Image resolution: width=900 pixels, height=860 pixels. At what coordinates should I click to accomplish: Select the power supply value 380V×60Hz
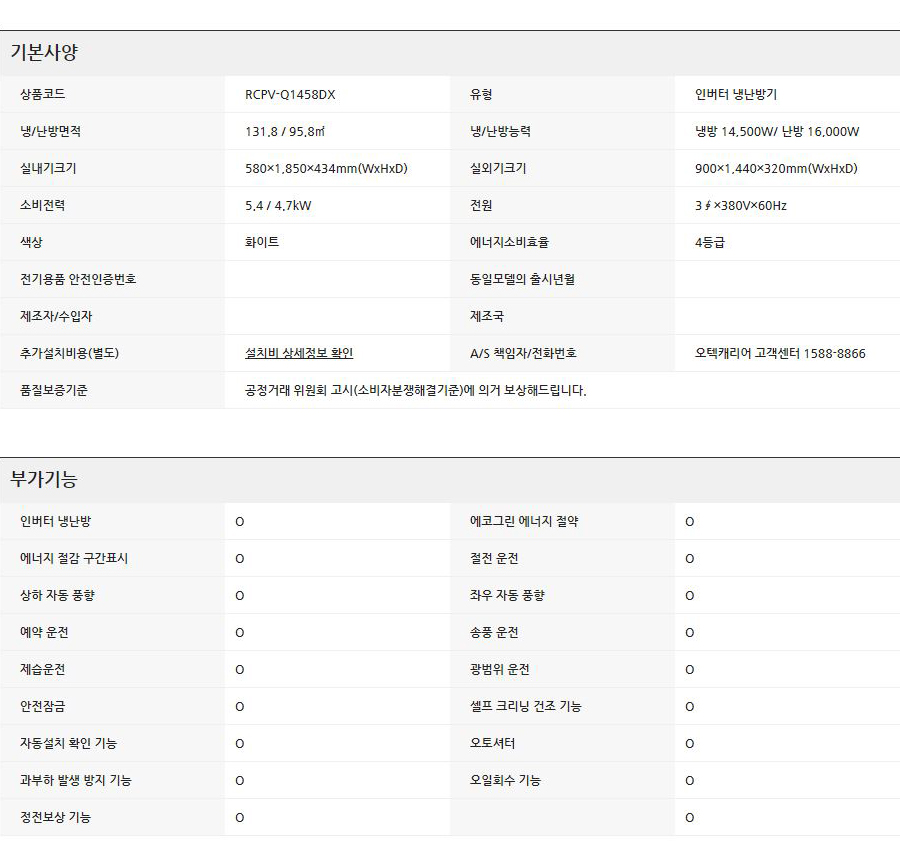click(741, 205)
